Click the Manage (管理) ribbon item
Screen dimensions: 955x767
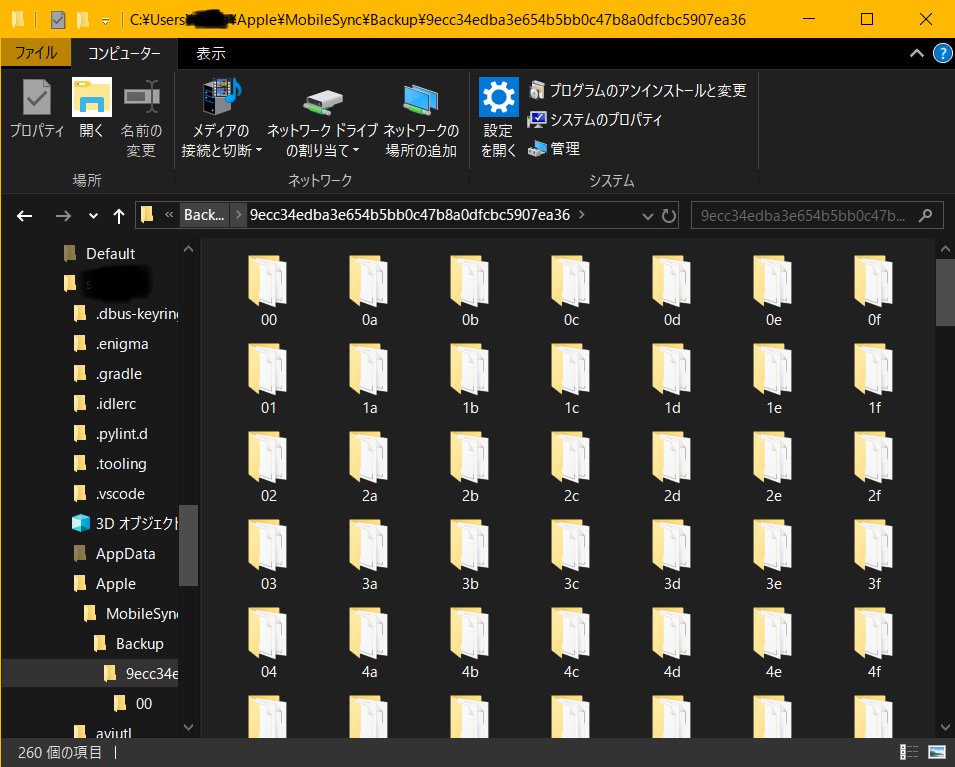(553, 149)
